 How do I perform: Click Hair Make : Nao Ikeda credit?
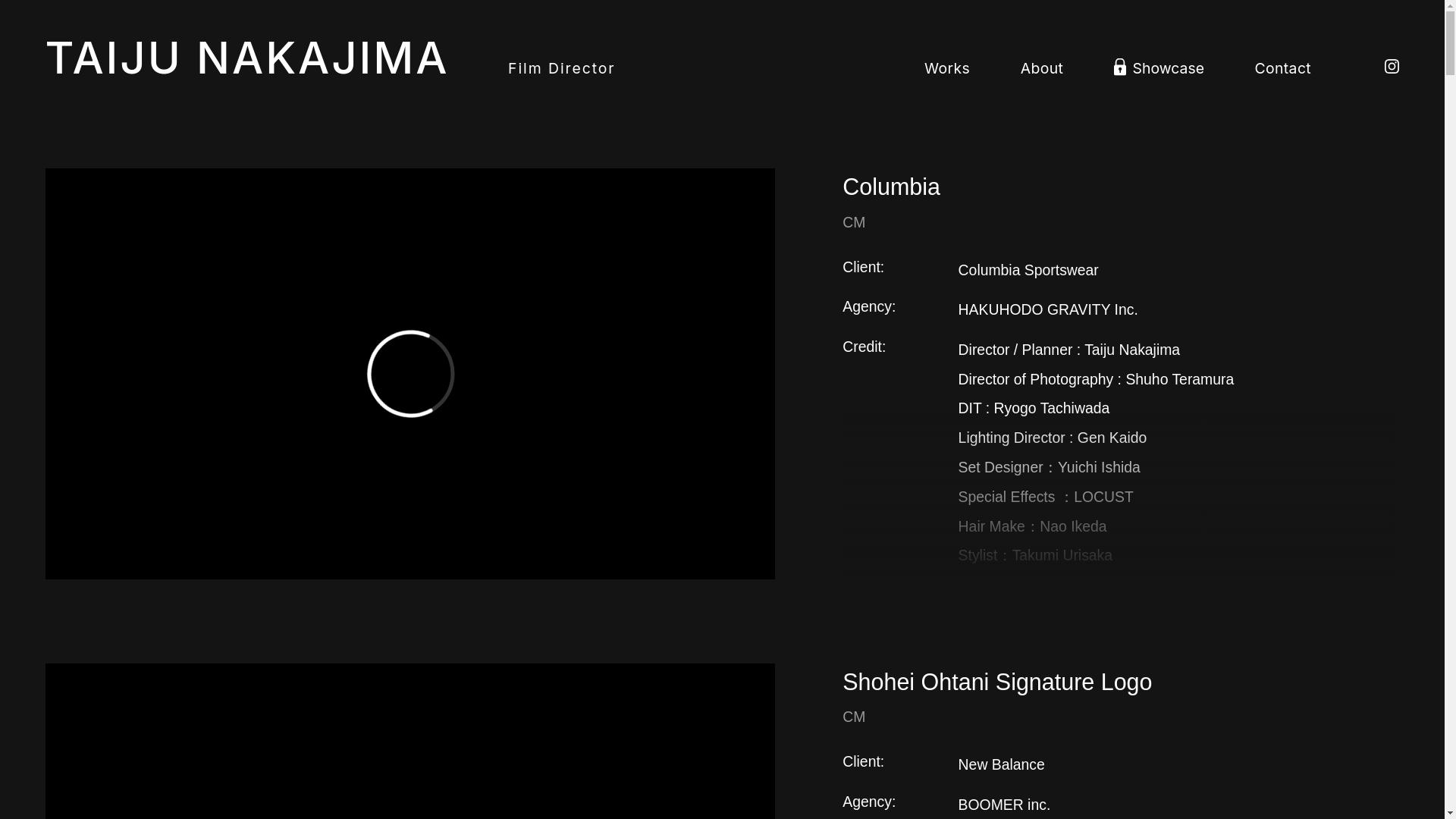click(1032, 526)
